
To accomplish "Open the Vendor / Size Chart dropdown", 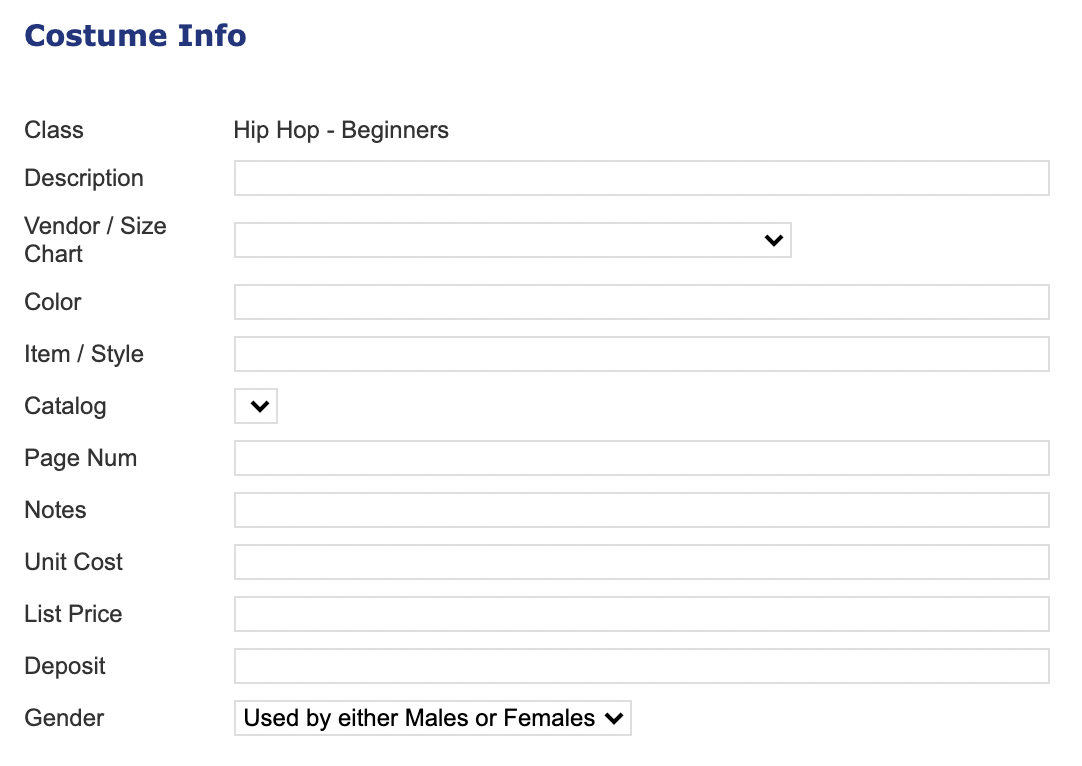I will tap(512, 240).
